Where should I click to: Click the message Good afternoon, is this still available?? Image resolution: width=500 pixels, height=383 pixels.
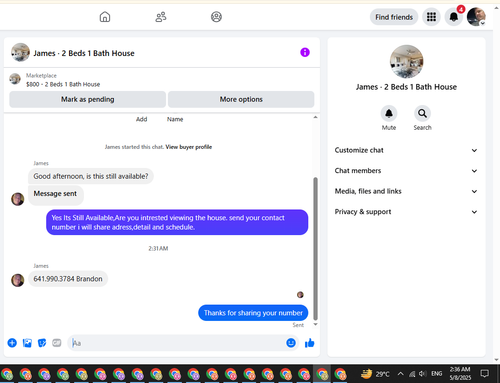tap(91, 176)
